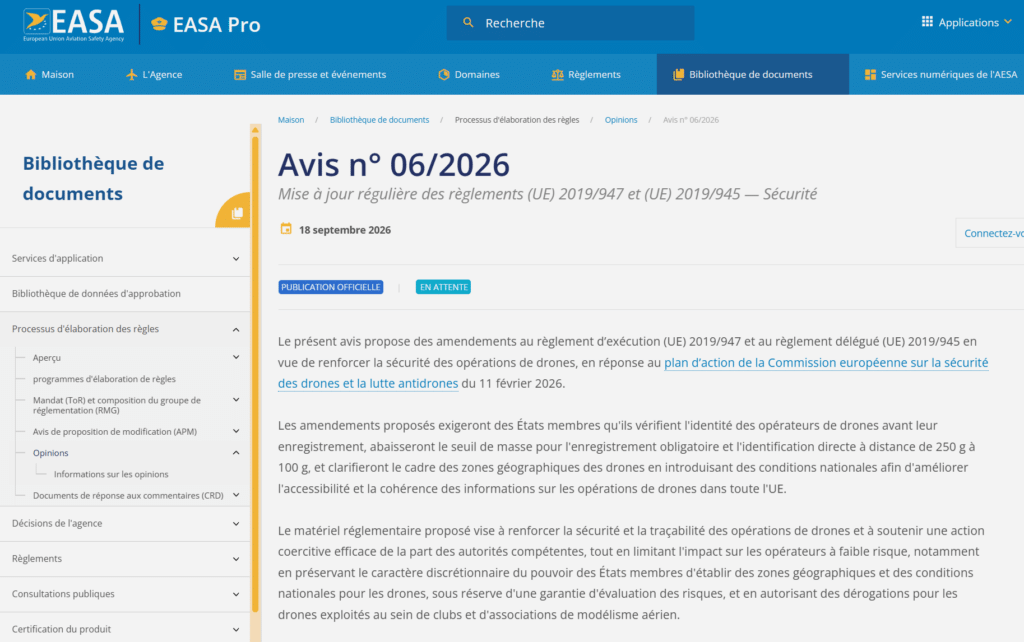
Task: Open Services numériques de l'AESA menu
Action: 940,74
